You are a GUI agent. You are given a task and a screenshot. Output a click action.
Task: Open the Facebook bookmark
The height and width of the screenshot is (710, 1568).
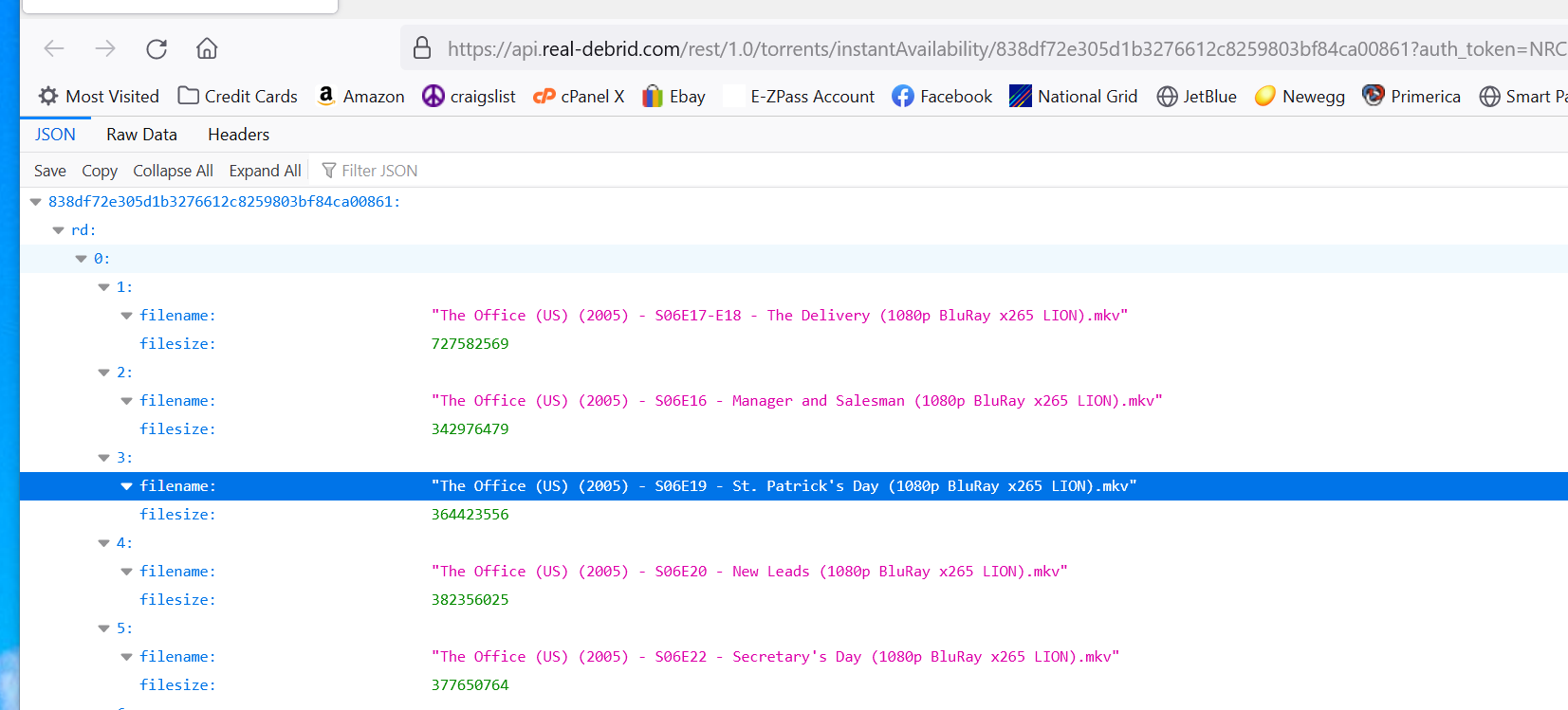point(942,96)
